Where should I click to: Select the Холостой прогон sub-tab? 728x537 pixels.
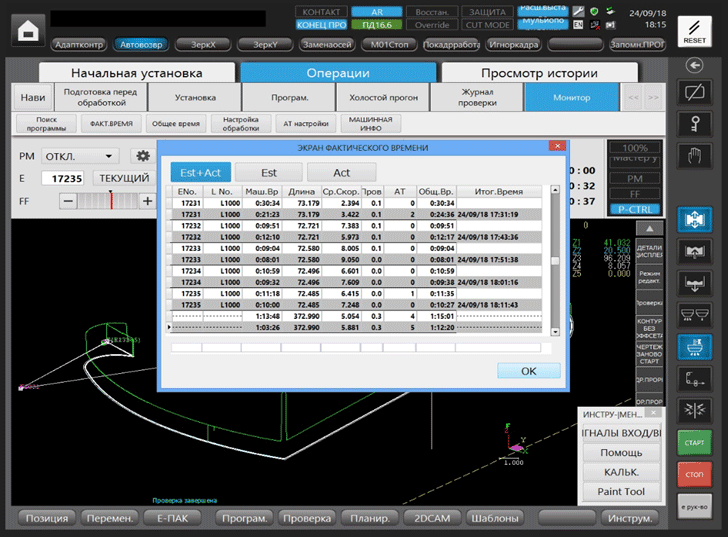point(384,97)
